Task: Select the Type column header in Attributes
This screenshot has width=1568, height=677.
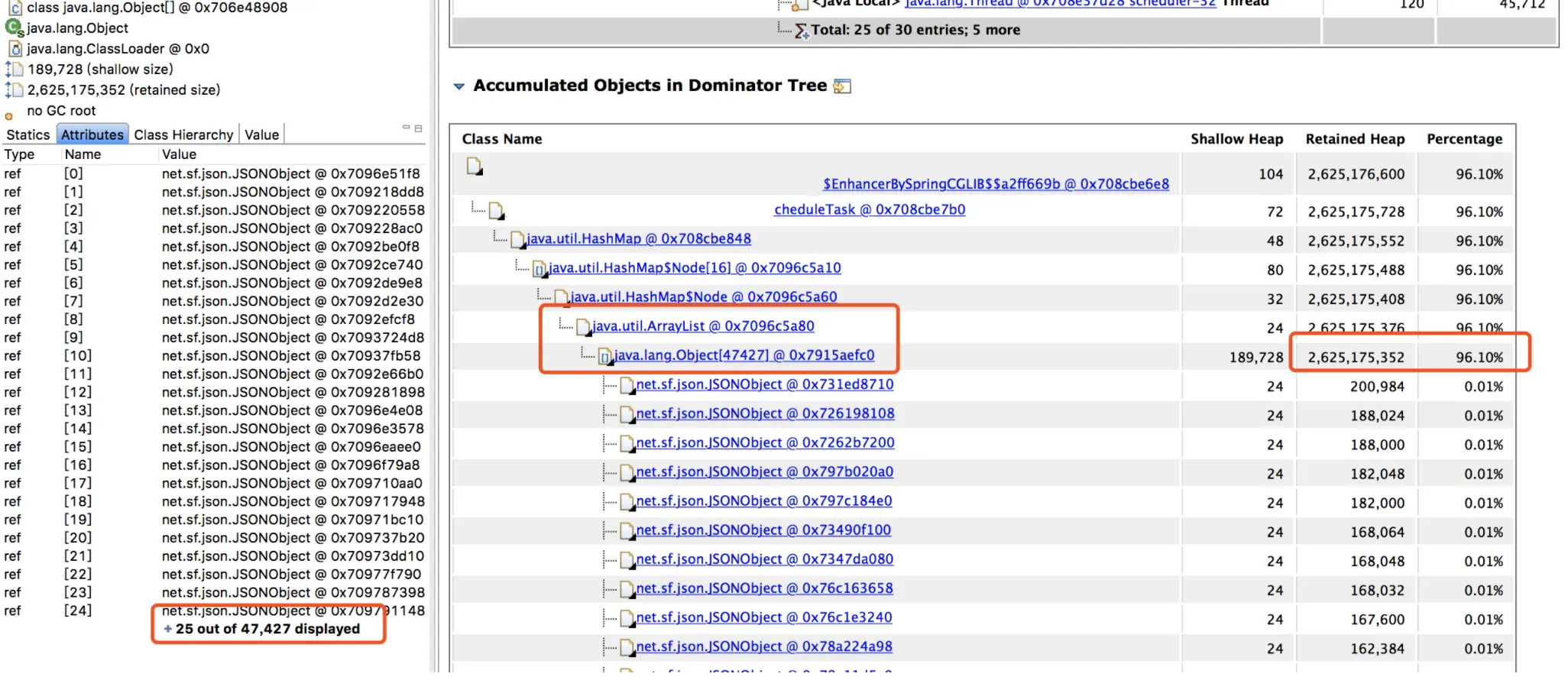Action: coord(19,154)
